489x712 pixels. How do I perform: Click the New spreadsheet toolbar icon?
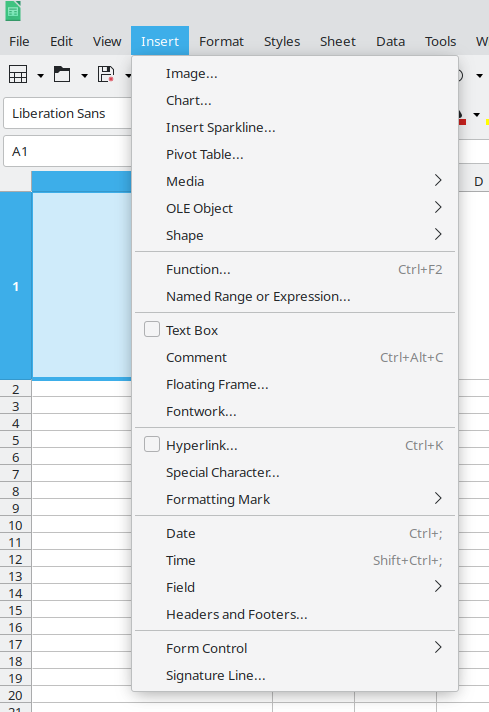coord(18,74)
